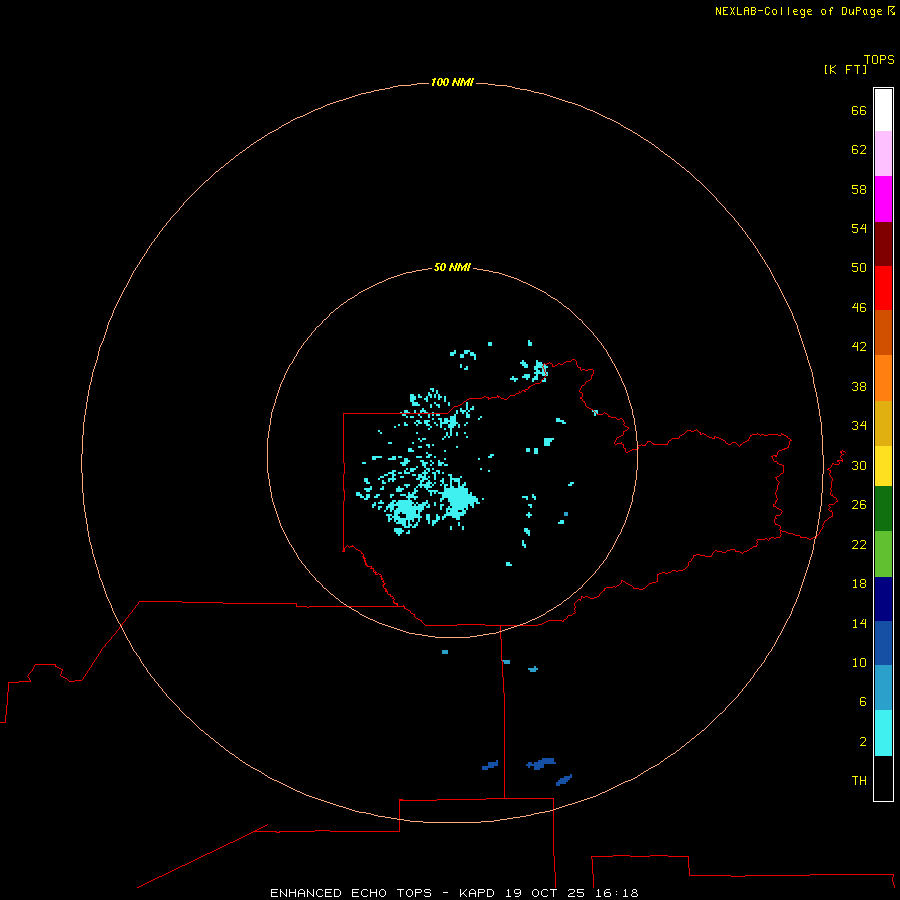Click the "50" legend label
The height and width of the screenshot is (900, 900).
tap(859, 267)
